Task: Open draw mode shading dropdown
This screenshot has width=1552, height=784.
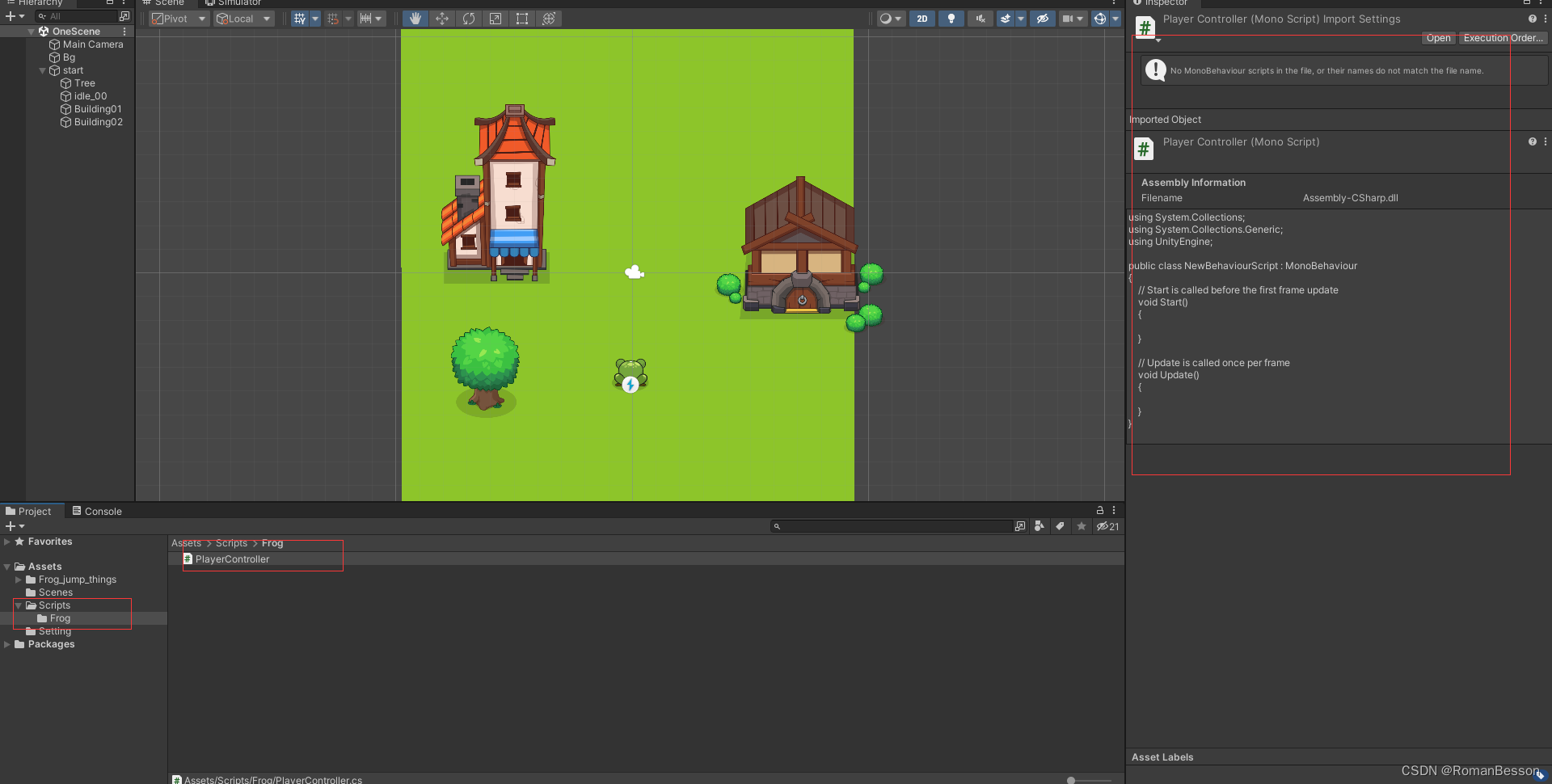Action: point(891,19)
